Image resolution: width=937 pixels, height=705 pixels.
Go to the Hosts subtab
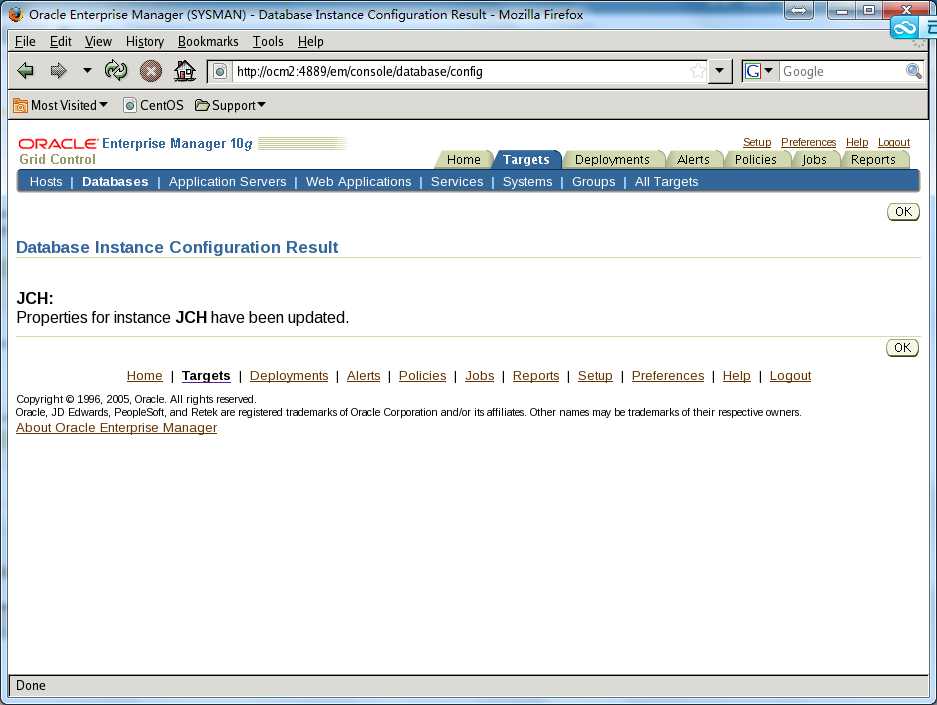pos(46,182)
